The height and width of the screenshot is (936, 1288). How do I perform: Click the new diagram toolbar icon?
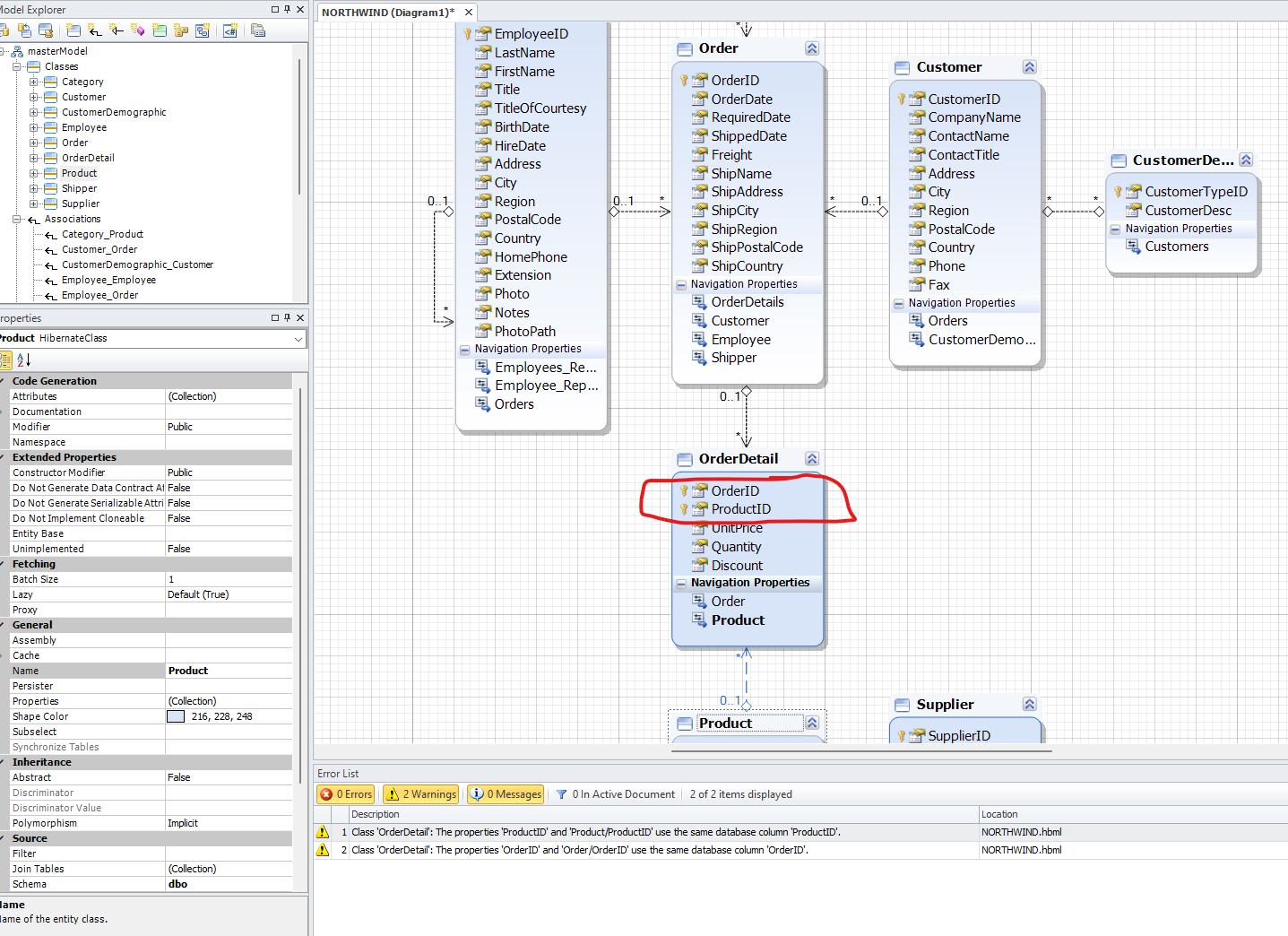tap(203, 30)
